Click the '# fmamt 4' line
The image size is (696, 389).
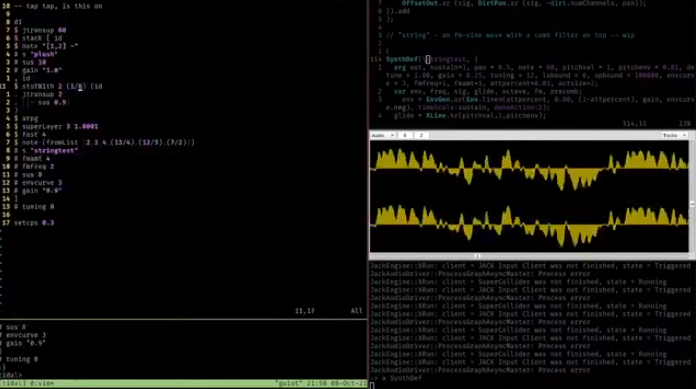(x=32, y=159)
